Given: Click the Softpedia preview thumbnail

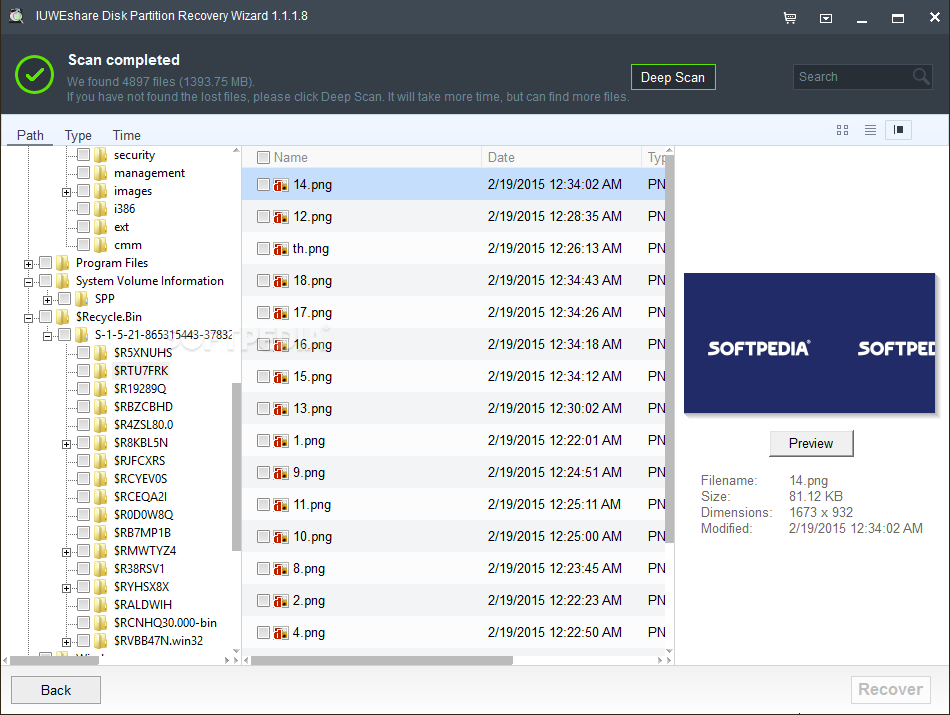Looking at the screenshot, I should pos(810,343).
